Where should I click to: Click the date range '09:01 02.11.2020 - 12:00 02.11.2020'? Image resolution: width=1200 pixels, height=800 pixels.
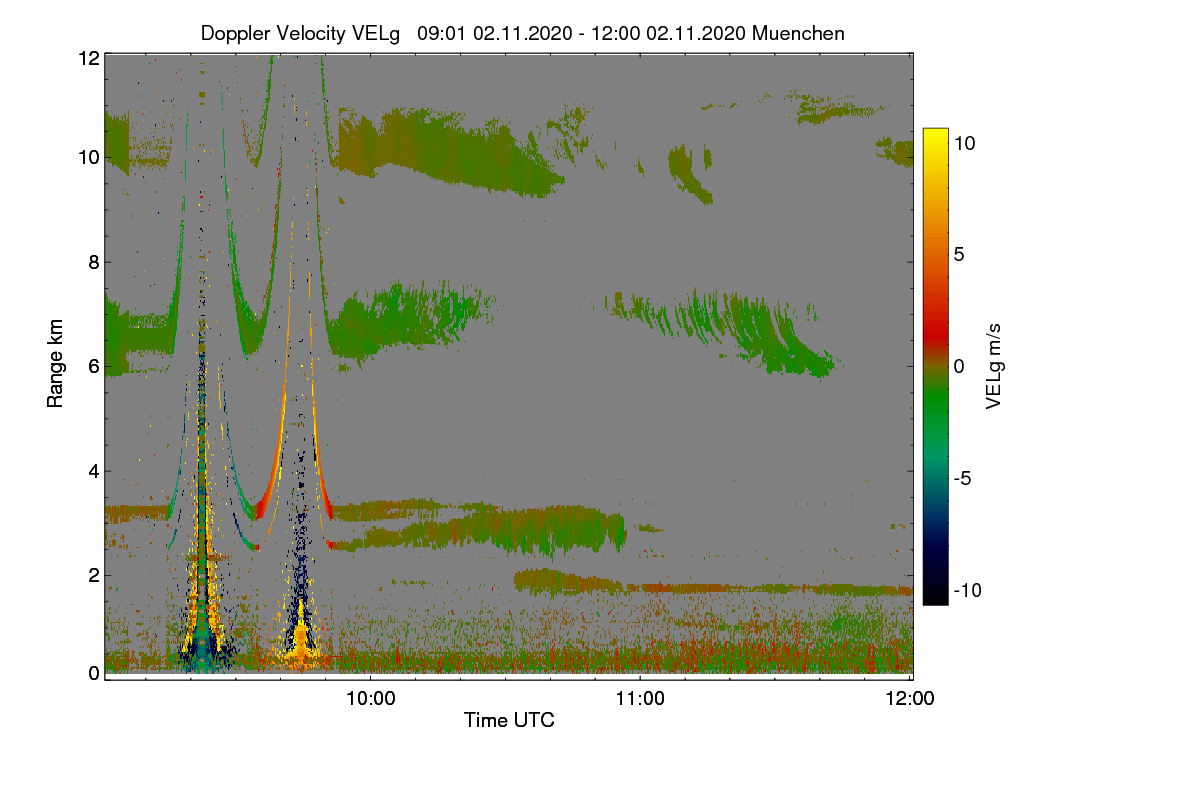582,33
